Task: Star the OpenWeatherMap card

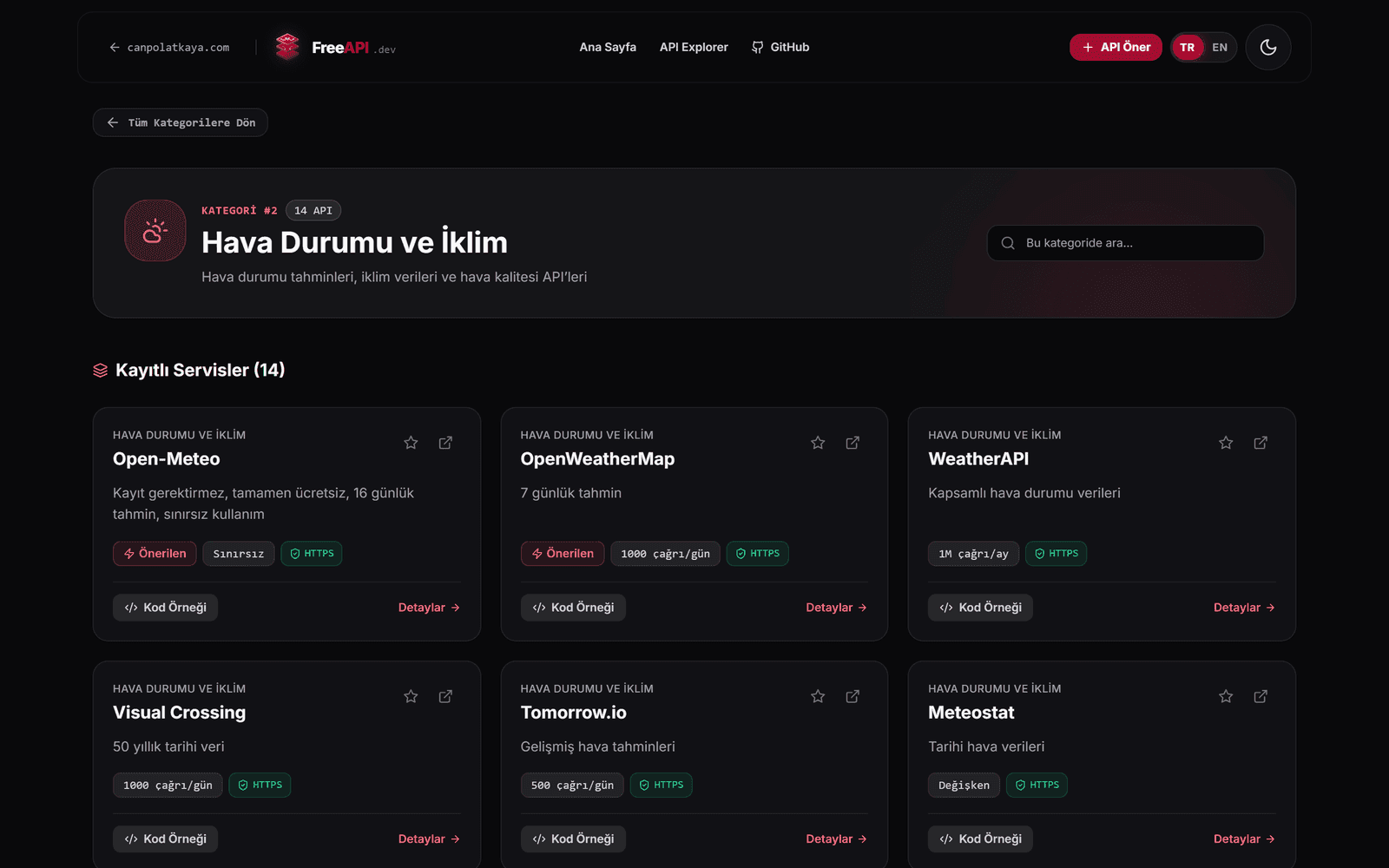Action: (818, 443)
